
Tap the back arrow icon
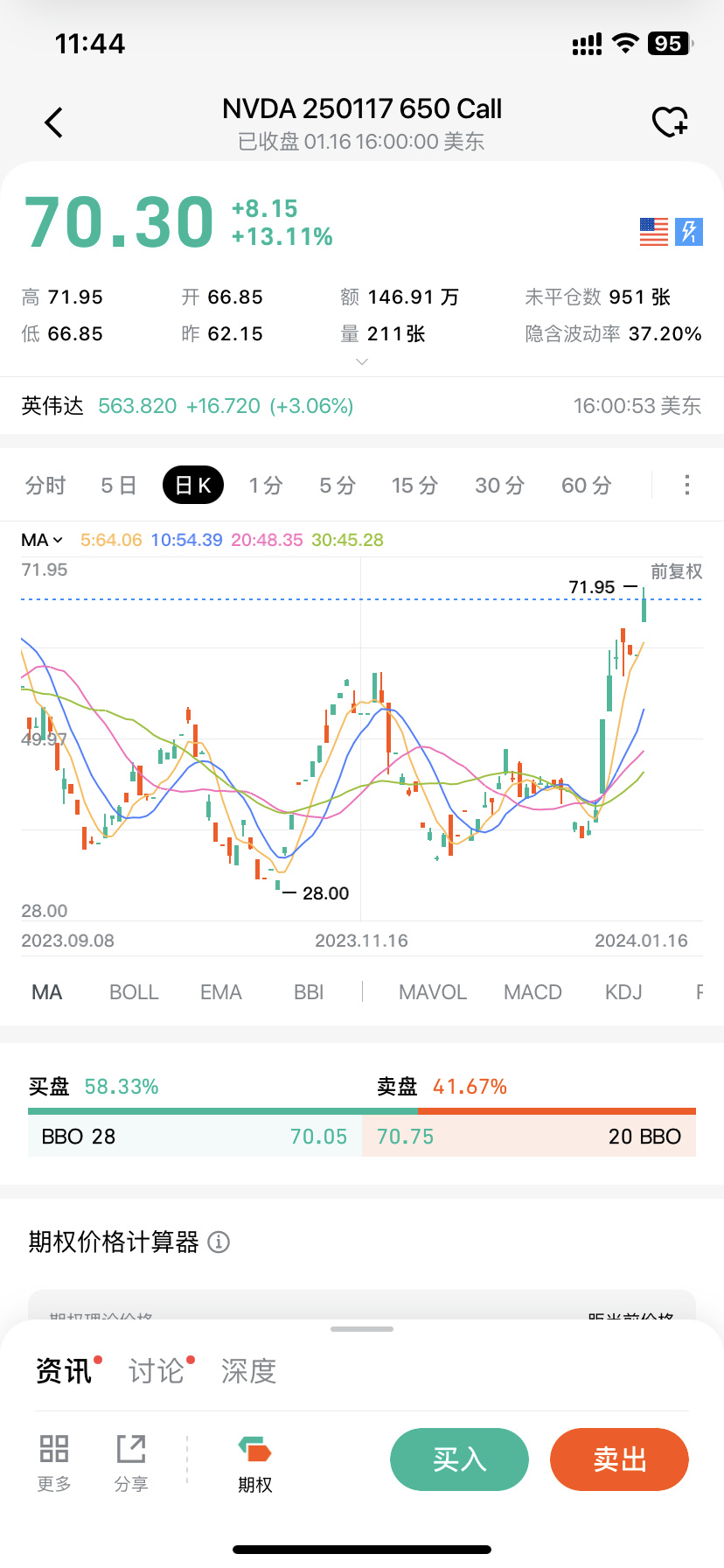[54, 122]
